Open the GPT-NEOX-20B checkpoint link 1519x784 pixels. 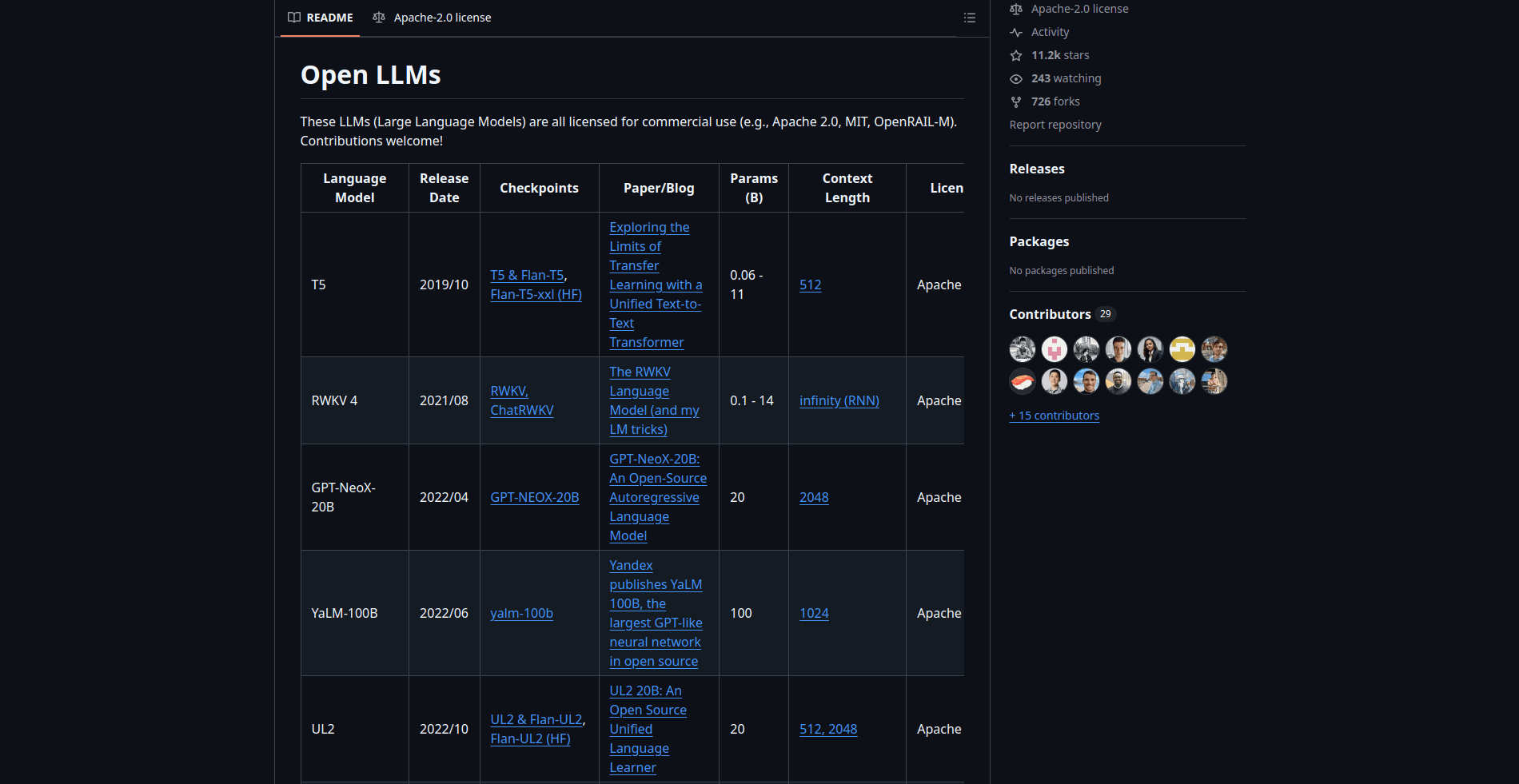[x=535, y=497]
